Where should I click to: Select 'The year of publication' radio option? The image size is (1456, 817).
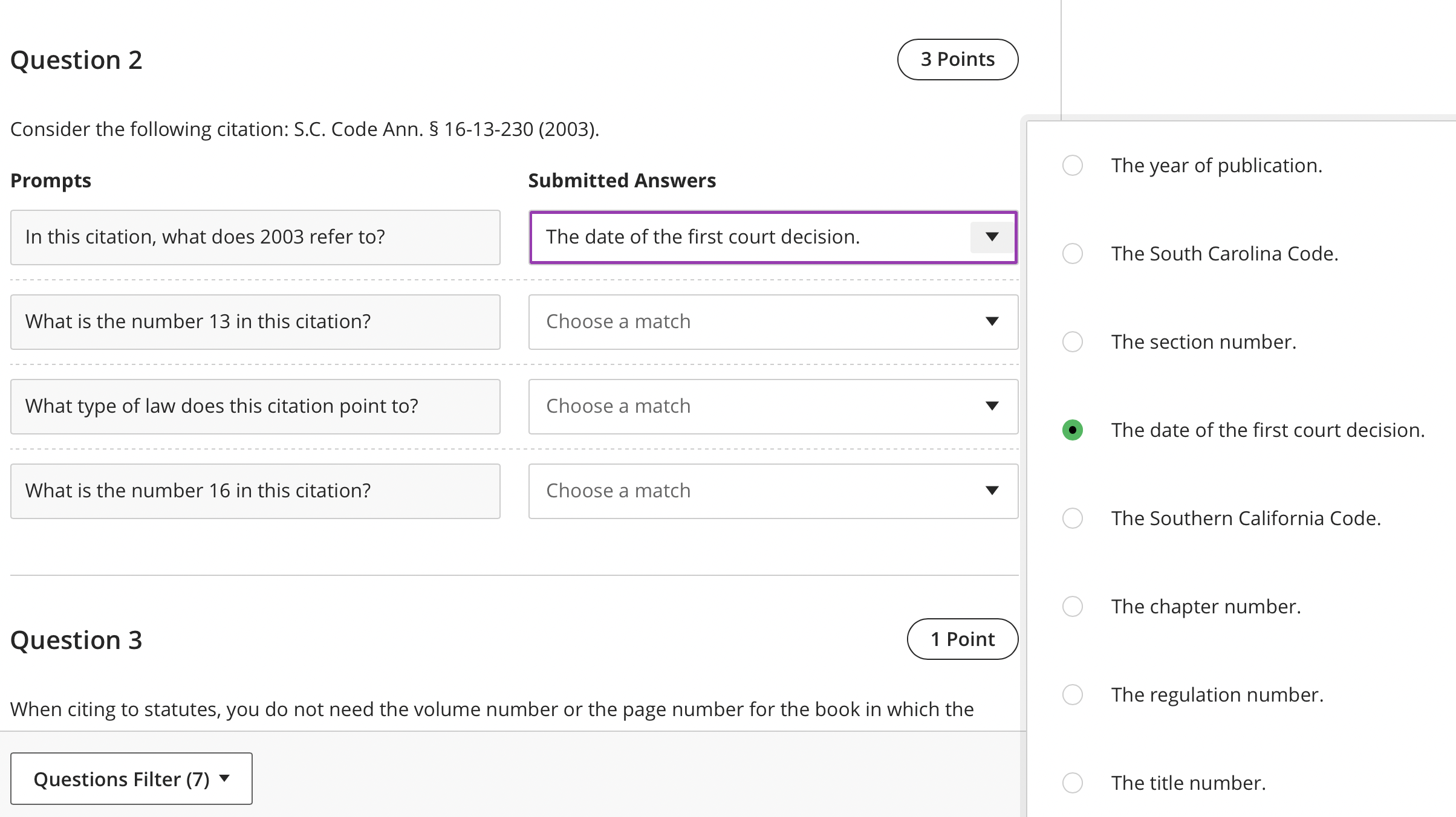(x=1073, y=166)
